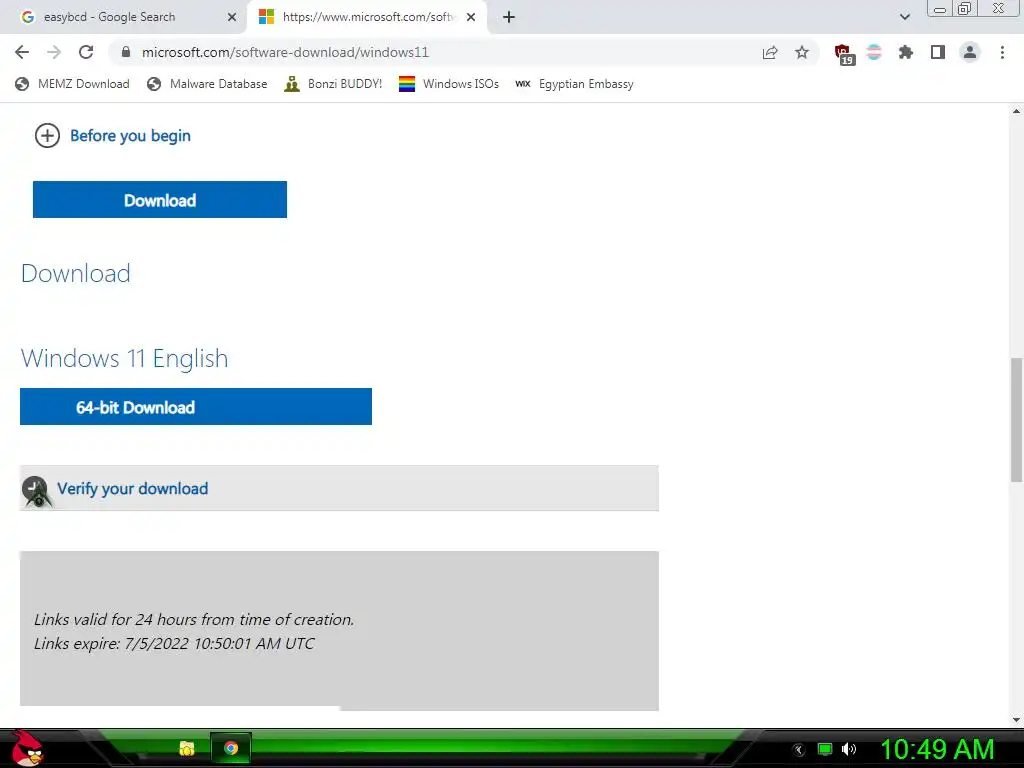The width and height of the screenshot is (1024, 768).
Task: Open the Angry Birds start button
Action: [x=27, y=748]
